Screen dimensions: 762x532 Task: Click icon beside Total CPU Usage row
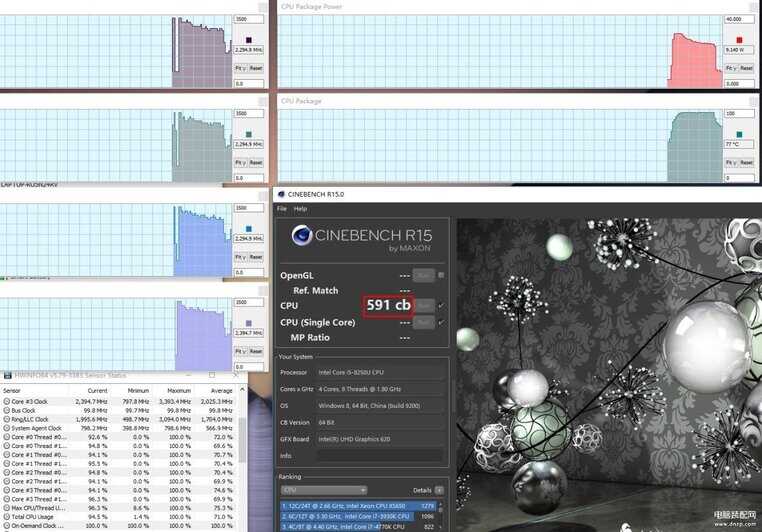(x=6, y=517)
